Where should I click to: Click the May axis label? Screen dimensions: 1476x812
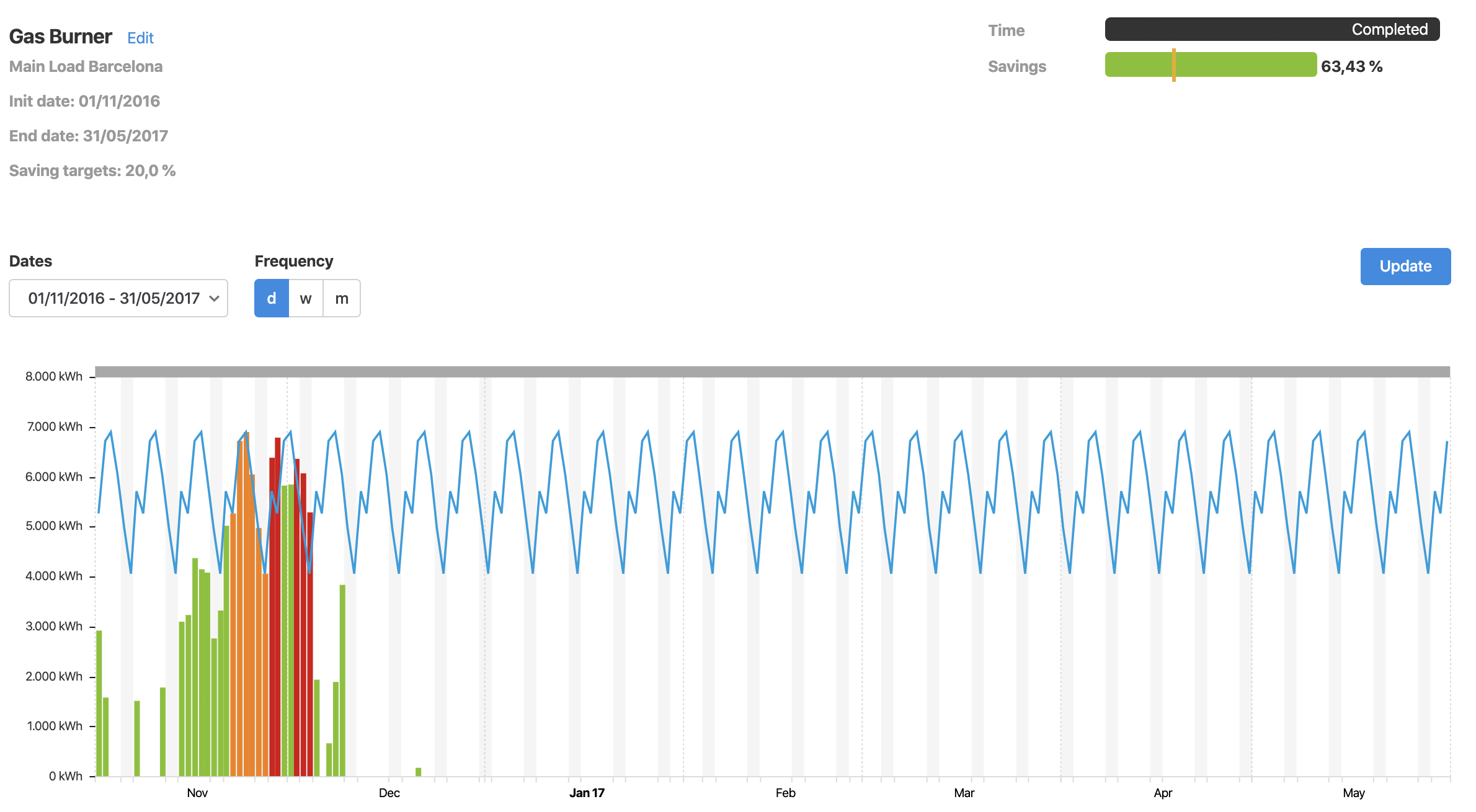[x=1353, y=793]
